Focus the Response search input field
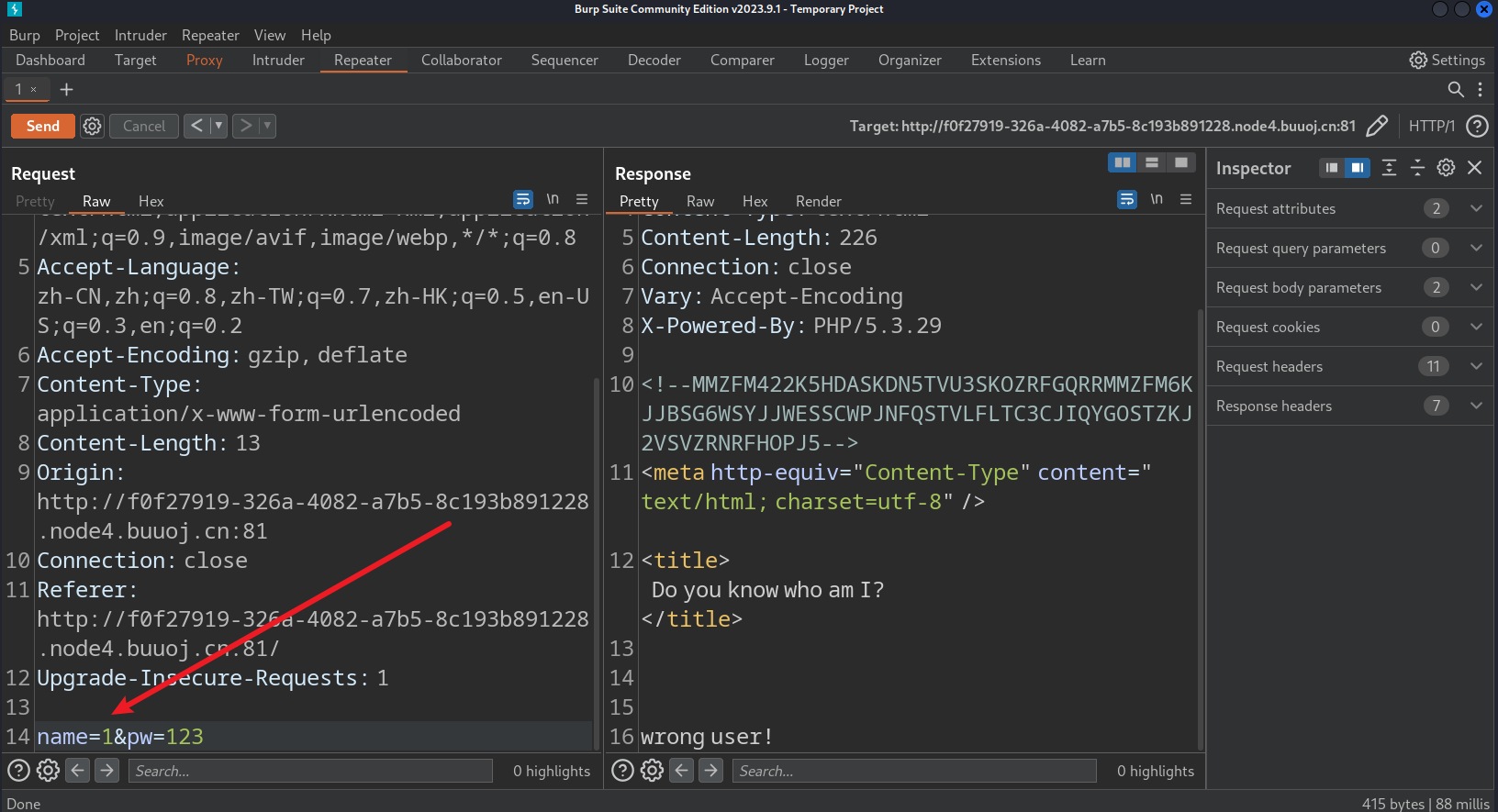This screenshot has width=1498, height=812. coord(914,771)
